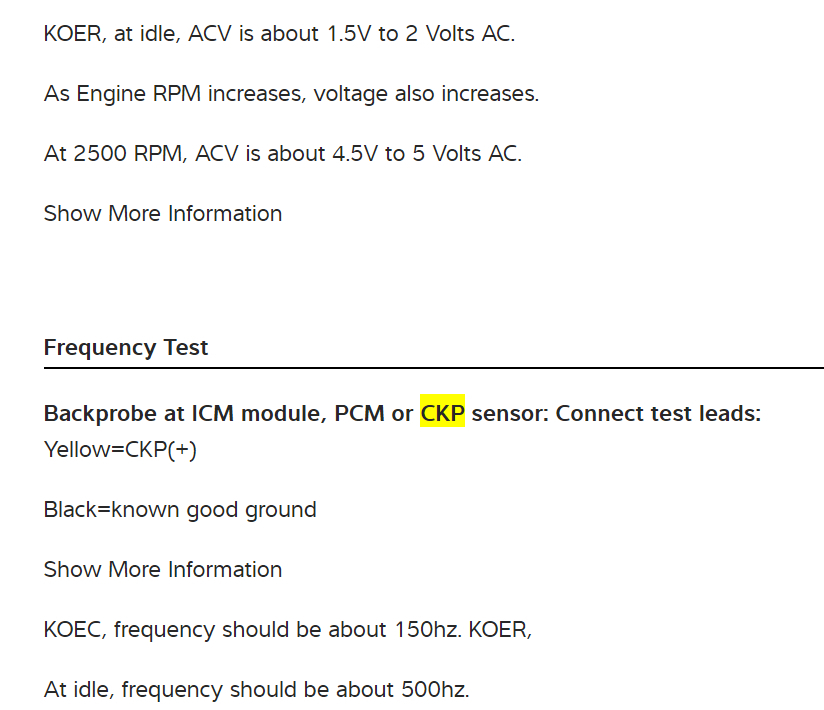Select the Frequency Test heading

[x=126, y=348]
